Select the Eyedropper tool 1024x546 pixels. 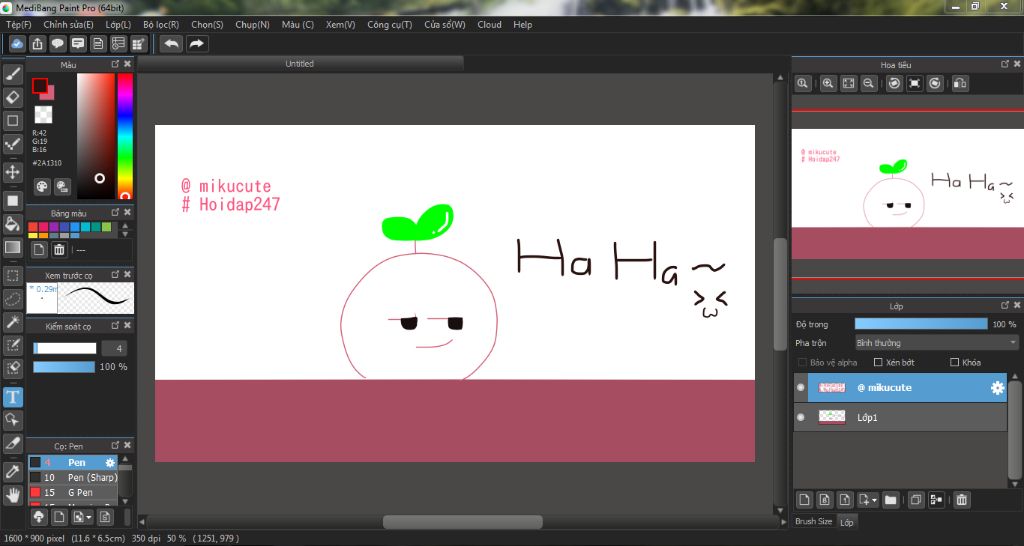[x=12, y=472]
